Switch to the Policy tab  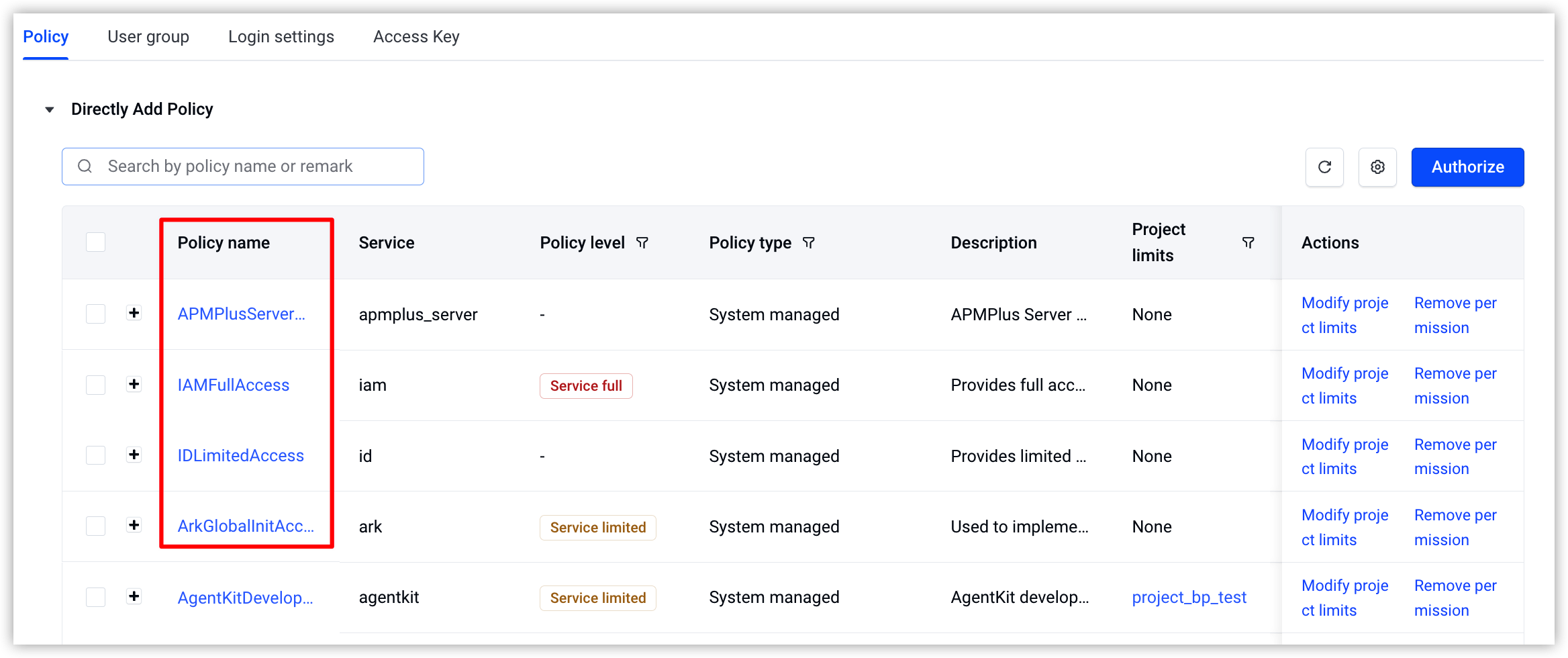pos(46,37)
